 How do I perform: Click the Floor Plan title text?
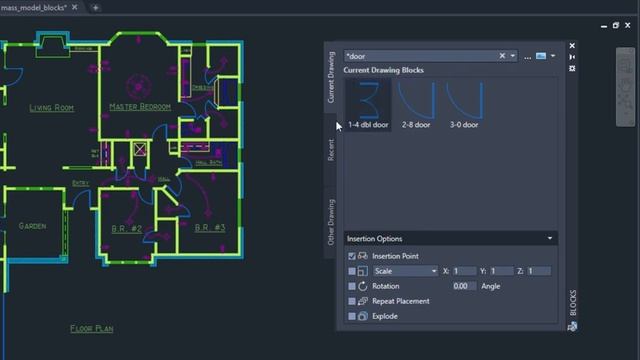[x=92, y=329]
